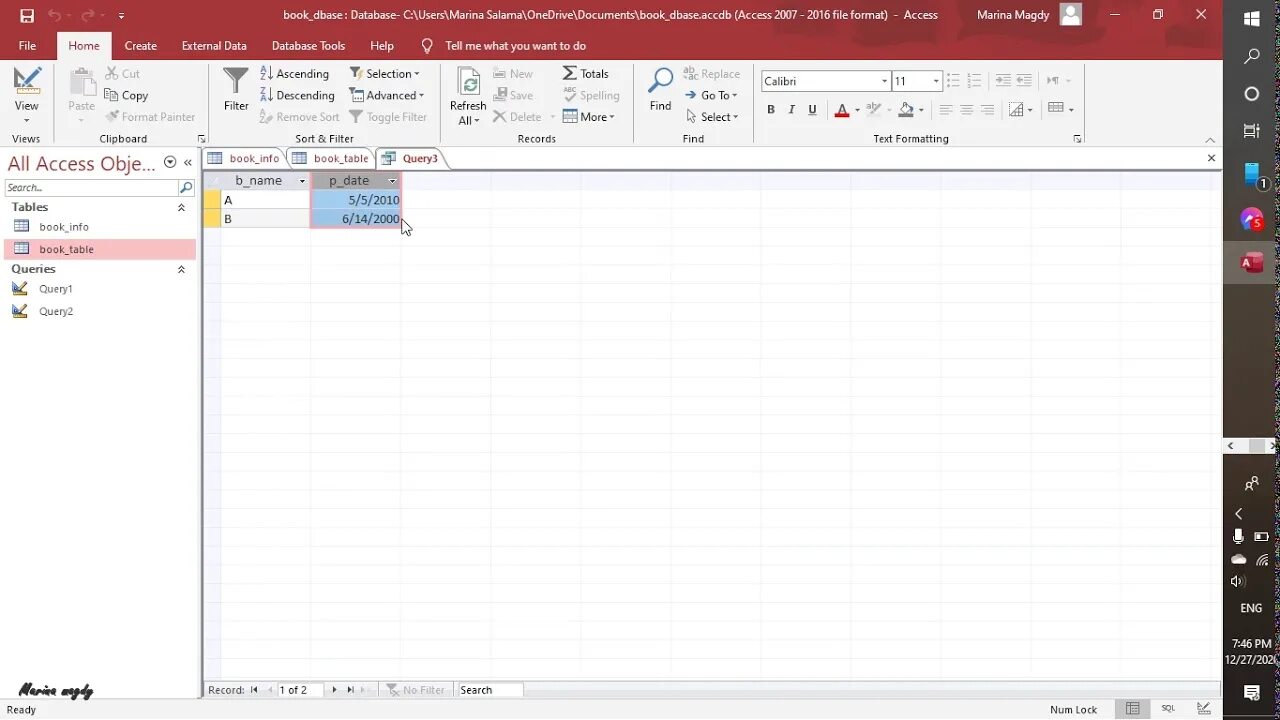The height and width of the screenshot is (720, 1280).
Task: Open font size 11 dropdown
Action: click(936, 81)
